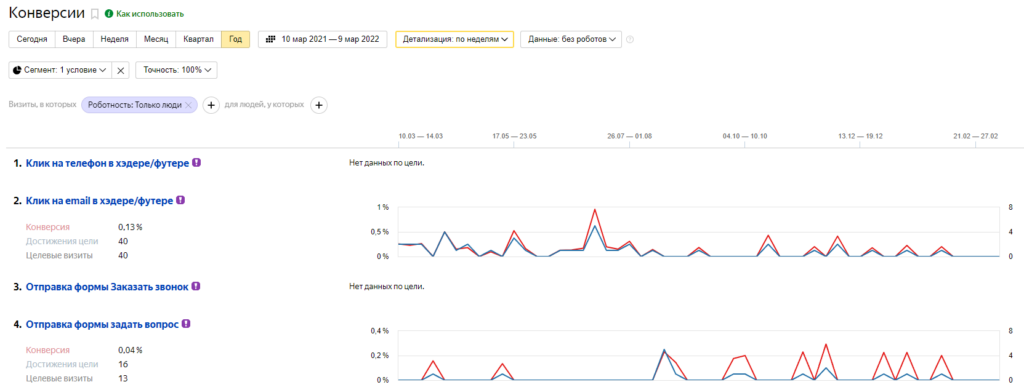Screen dimensions: 1024x390
Task: Select the Месяц period tab
Action: coord(156,39)
